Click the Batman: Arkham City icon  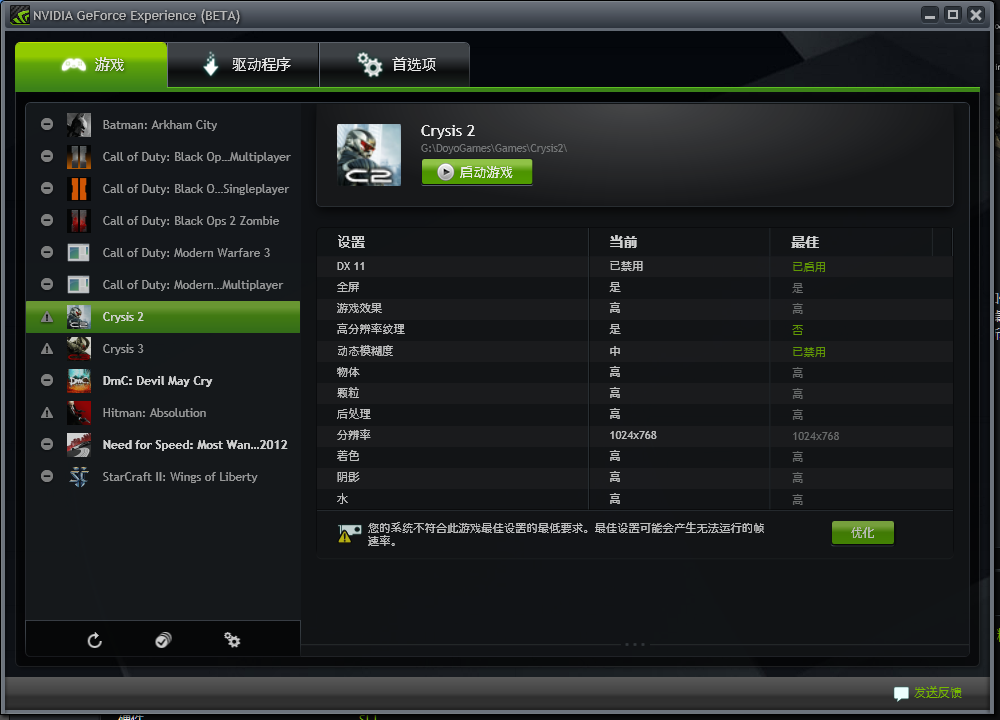pos(79,125)
